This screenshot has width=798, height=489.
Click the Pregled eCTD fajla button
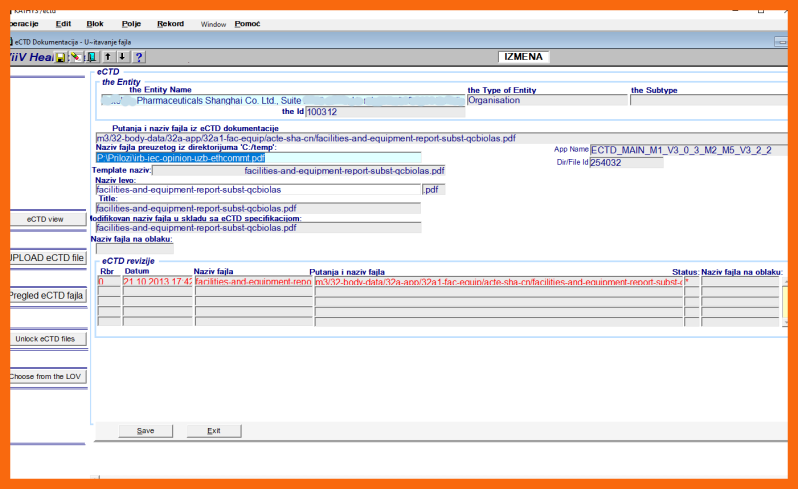point(45,296)
